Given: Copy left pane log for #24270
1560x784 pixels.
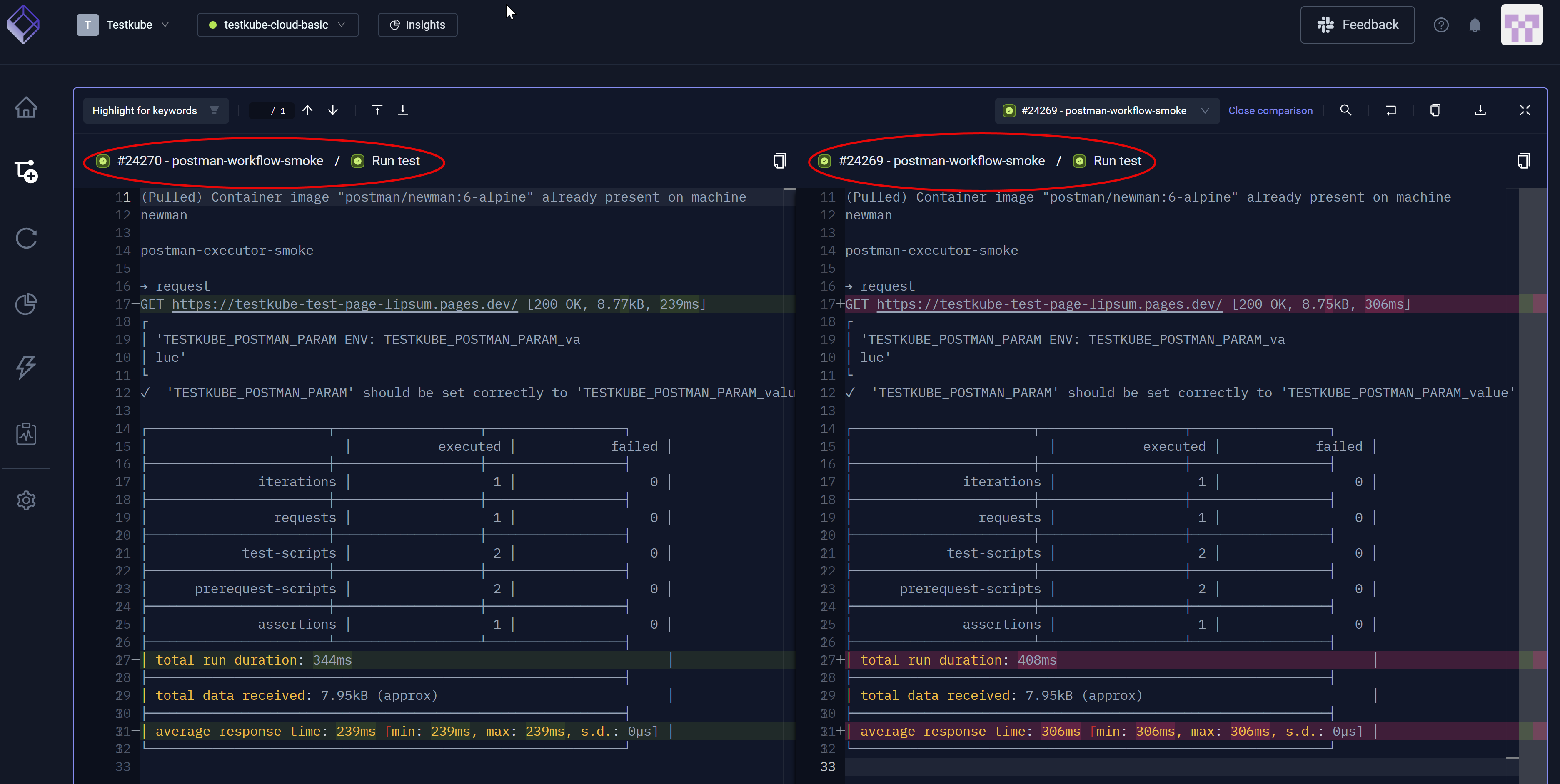Looking at the screenshot, I should tap(779, 161).
